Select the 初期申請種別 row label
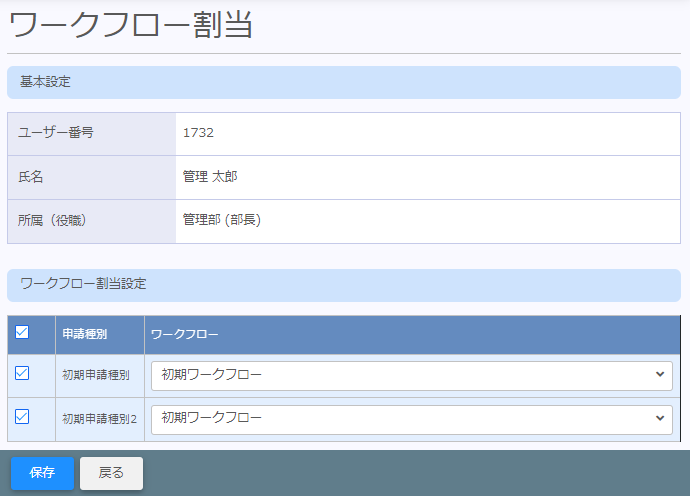This screenshot has height=496, width=690. [x=96, y=376]
